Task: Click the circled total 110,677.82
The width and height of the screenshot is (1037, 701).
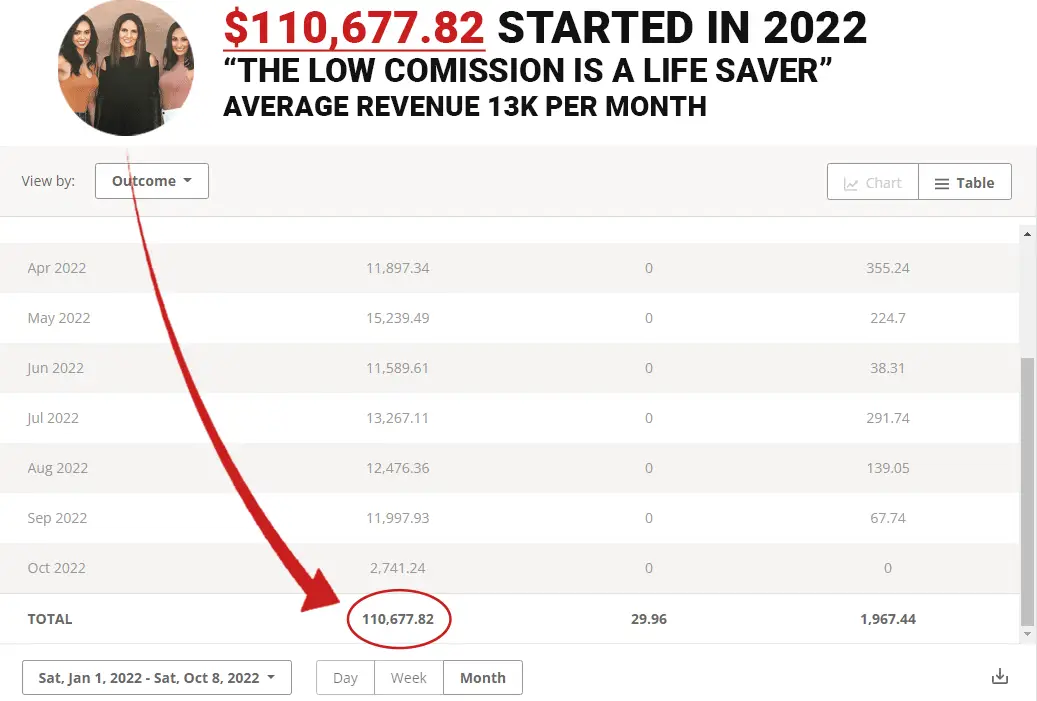Action: click(x=398, y=619)
